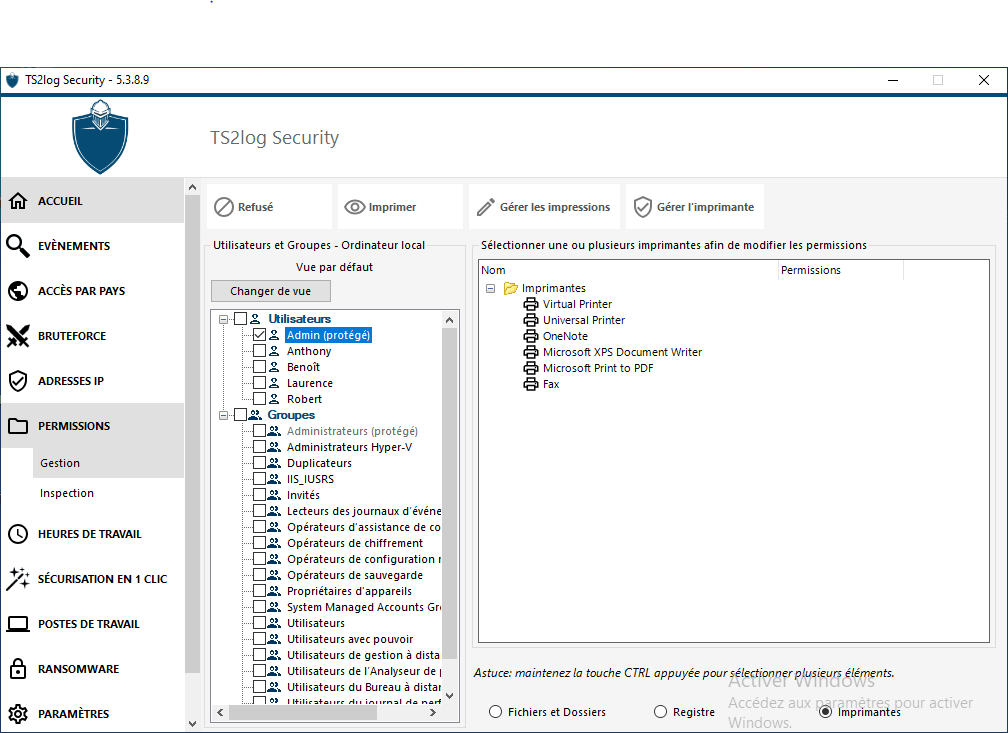This screenshot has width=1008, height=733.
Task: Click the Postes de travail laptop icon
Action: tap(18, 624)
